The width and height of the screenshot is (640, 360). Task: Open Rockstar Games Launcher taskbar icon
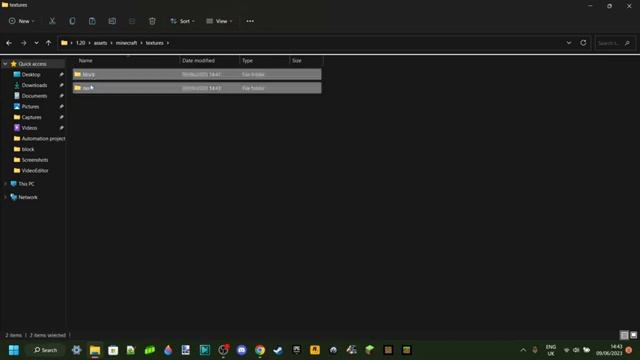pyautogui.click(x=315, y=350)
